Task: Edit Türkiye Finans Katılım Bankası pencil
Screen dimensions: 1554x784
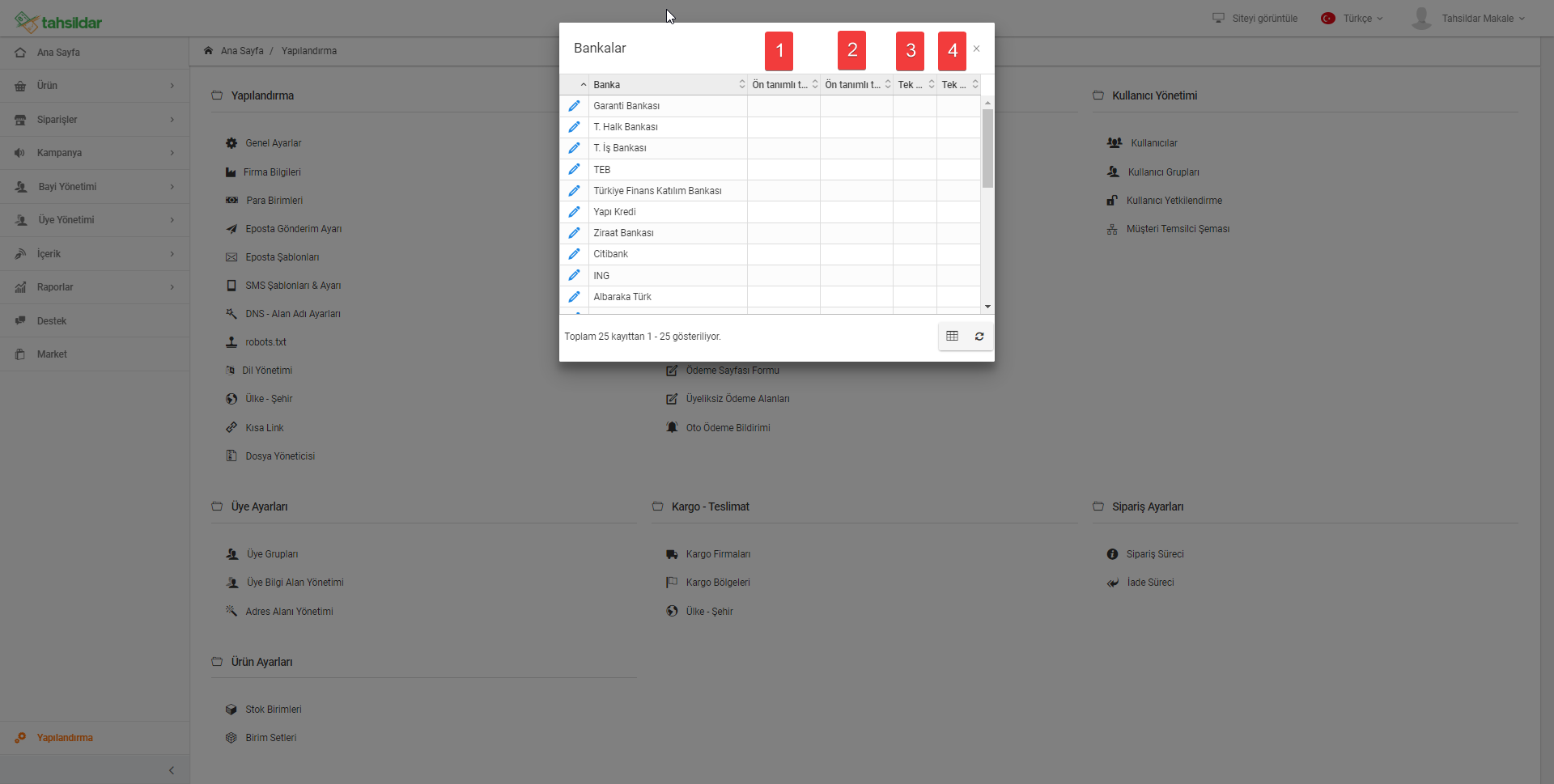Action: 574,191
